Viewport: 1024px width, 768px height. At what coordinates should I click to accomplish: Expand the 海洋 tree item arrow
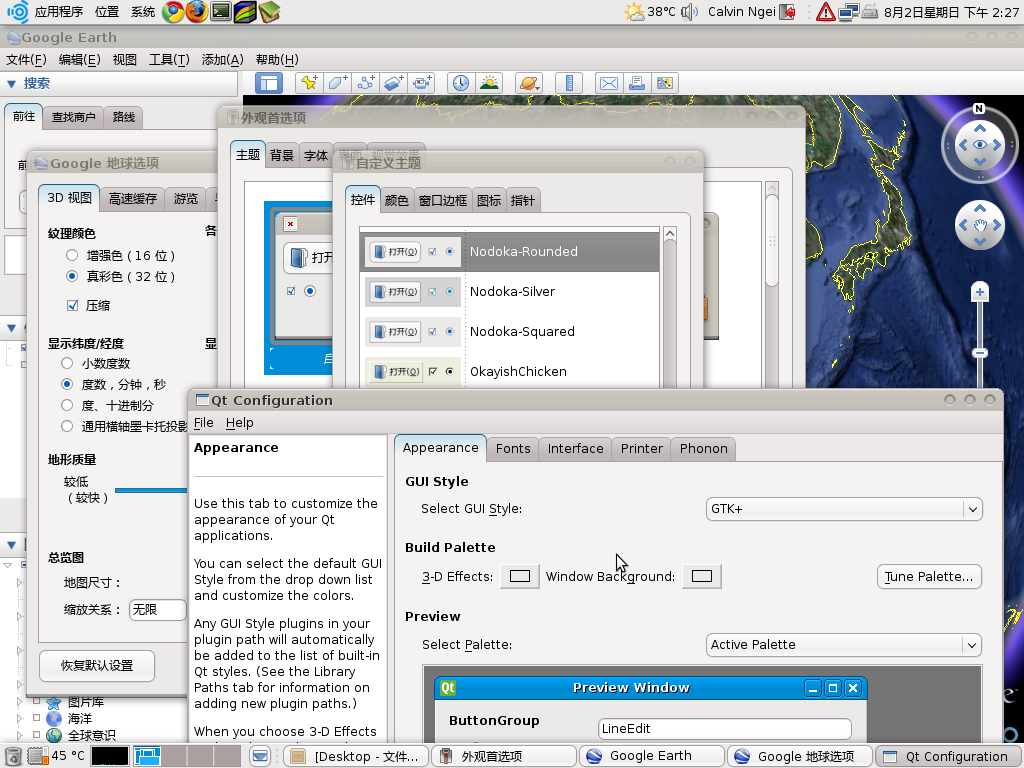(x=20, y=718)
